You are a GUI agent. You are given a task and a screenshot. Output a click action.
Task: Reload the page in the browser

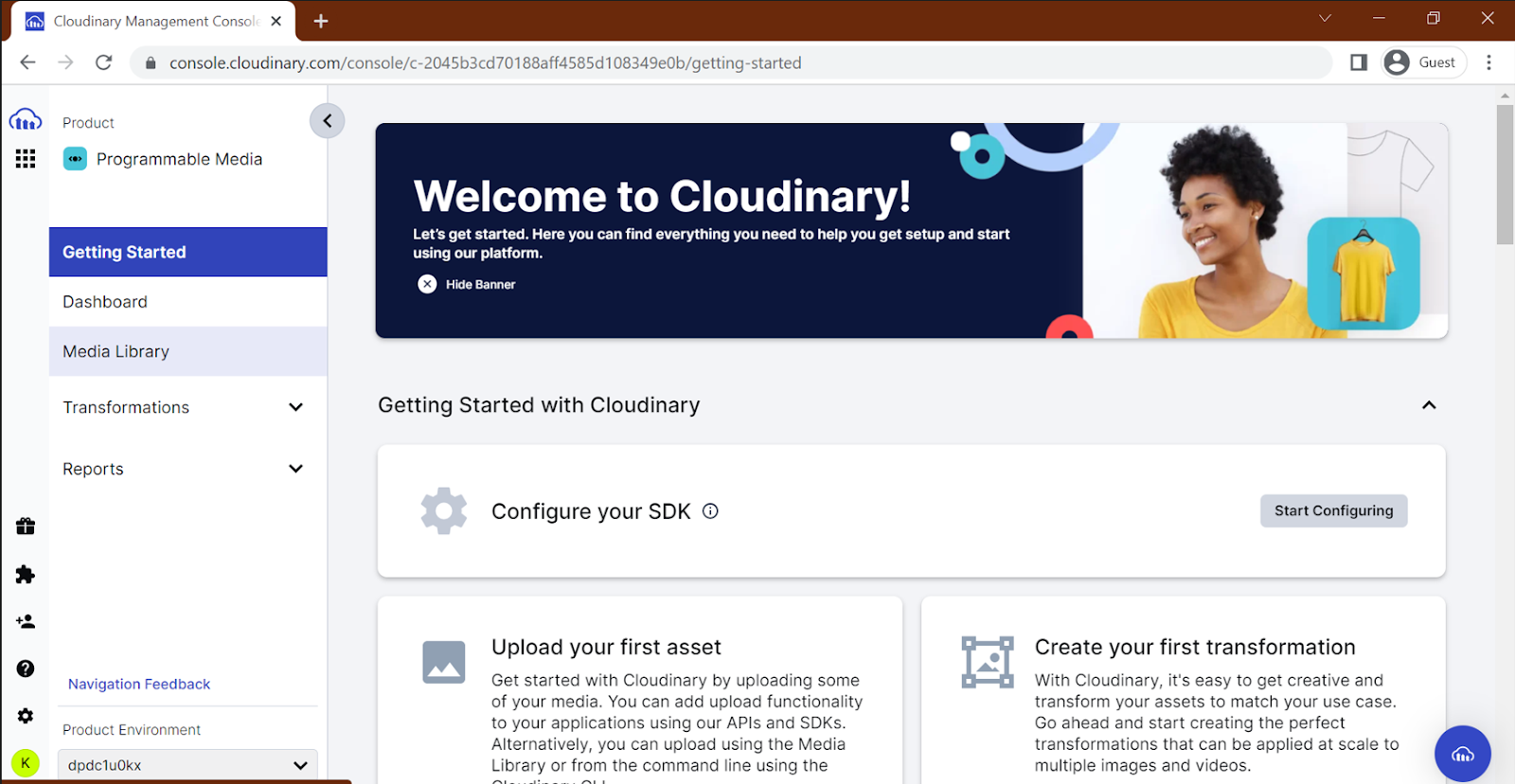(x=104, y=62)
